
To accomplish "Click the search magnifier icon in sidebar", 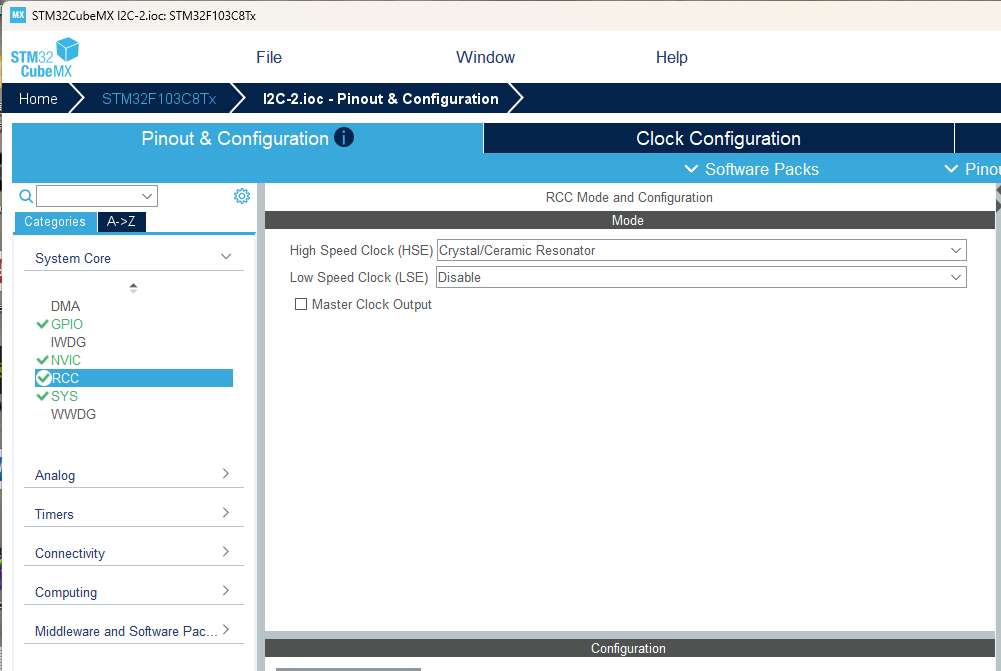I will [x=26, y=196].
